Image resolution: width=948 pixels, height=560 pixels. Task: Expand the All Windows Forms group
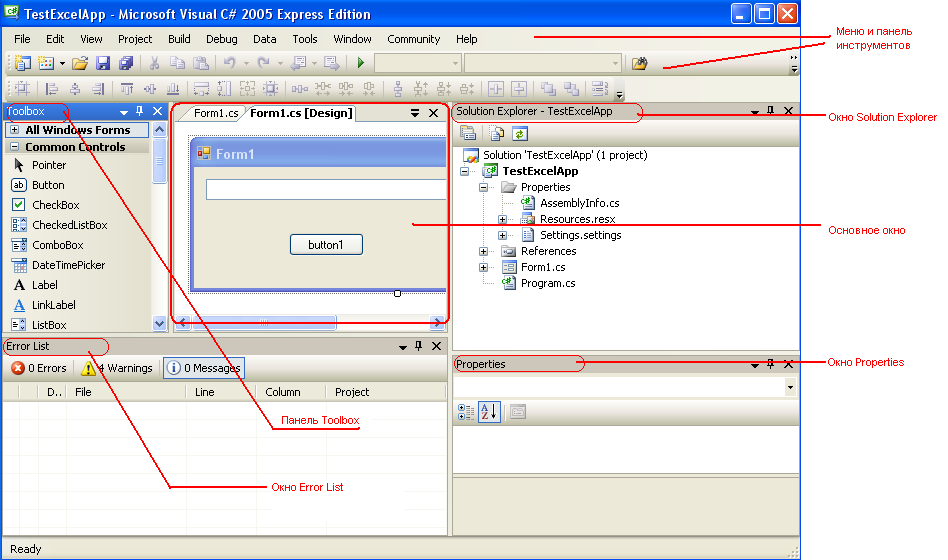pos(15,130)
